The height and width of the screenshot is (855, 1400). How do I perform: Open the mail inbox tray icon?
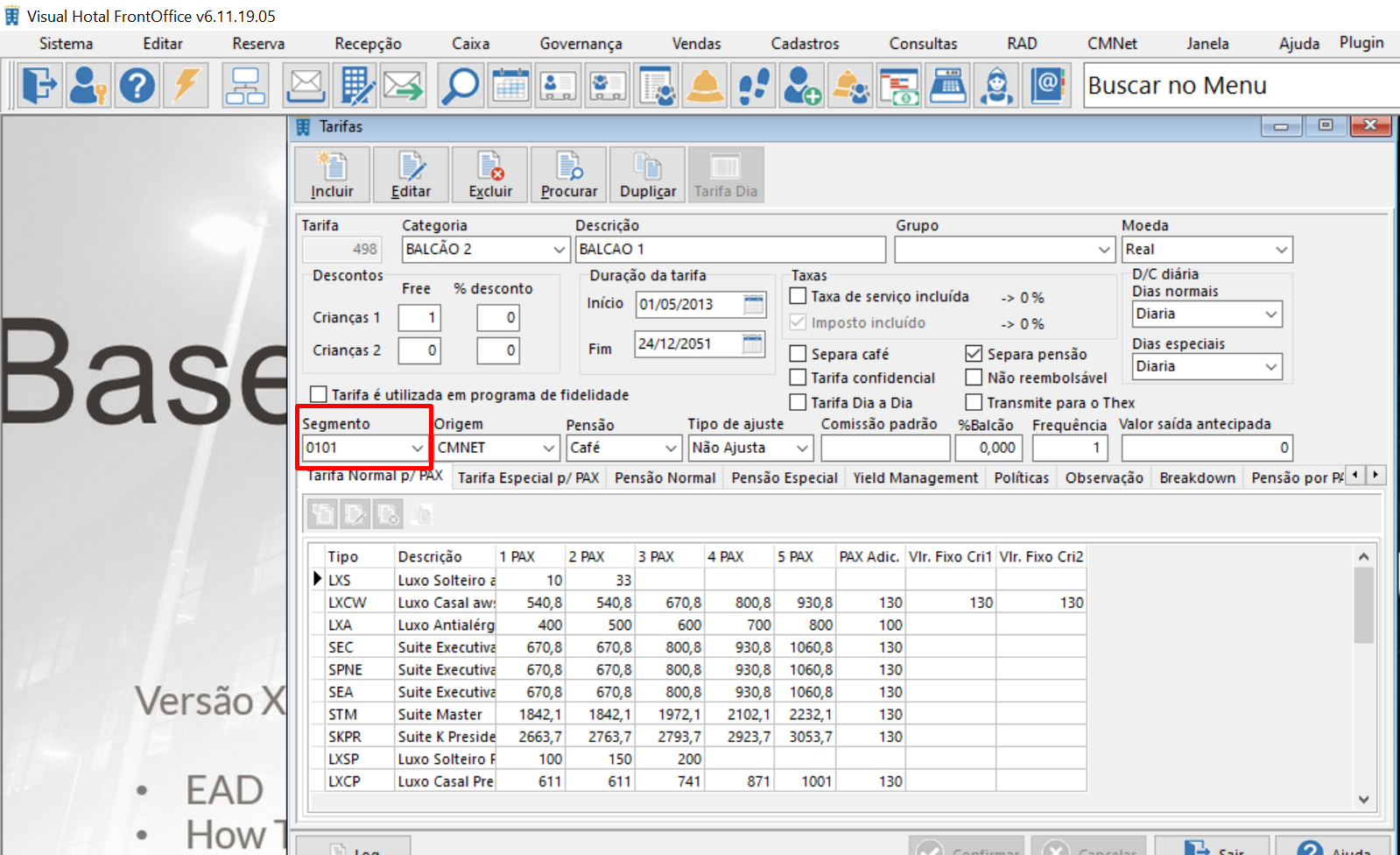[x=306, y=86]
